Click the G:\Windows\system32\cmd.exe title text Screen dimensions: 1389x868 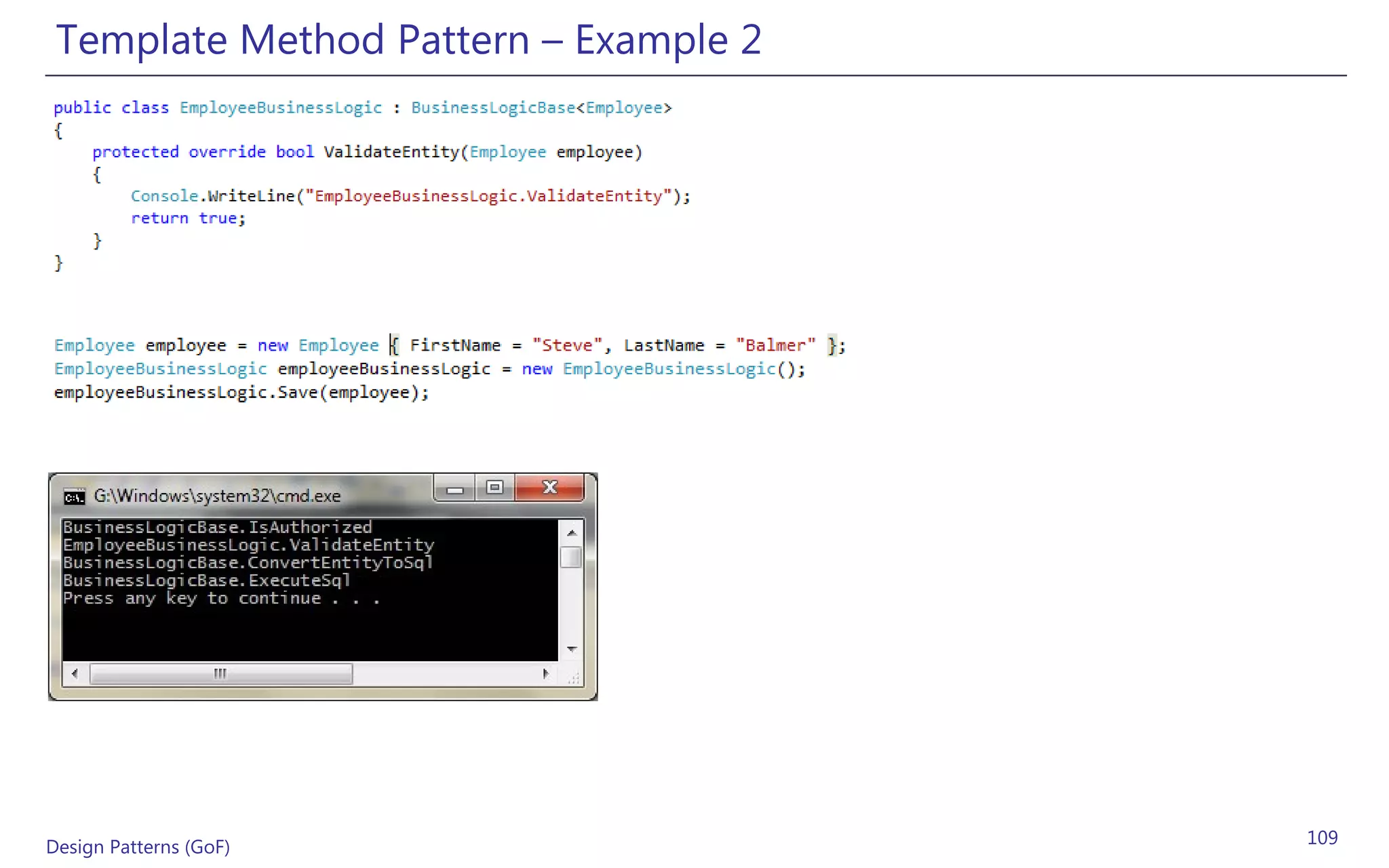[x=217, y=496]
